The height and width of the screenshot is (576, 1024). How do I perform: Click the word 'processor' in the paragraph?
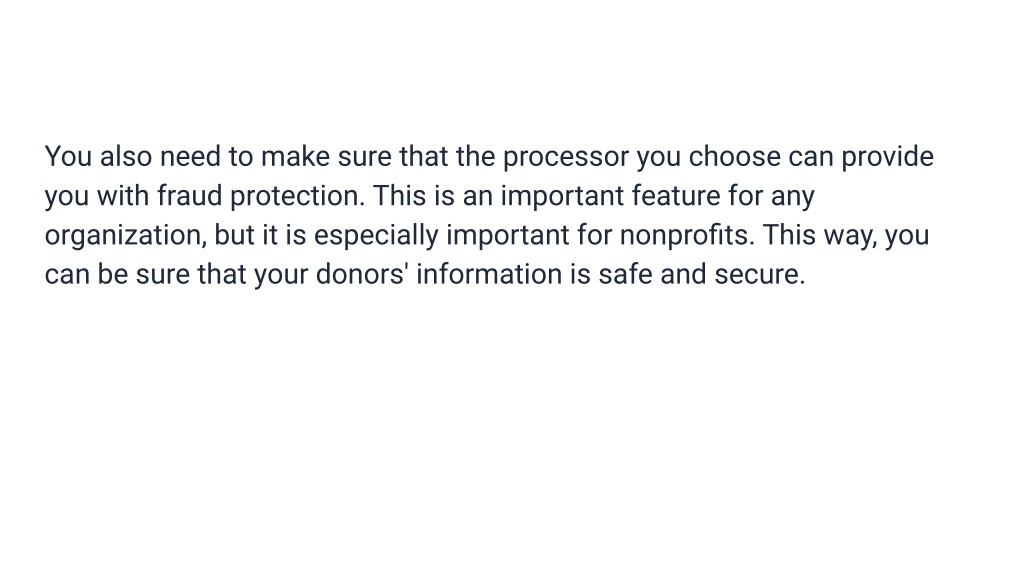[566, 157]
